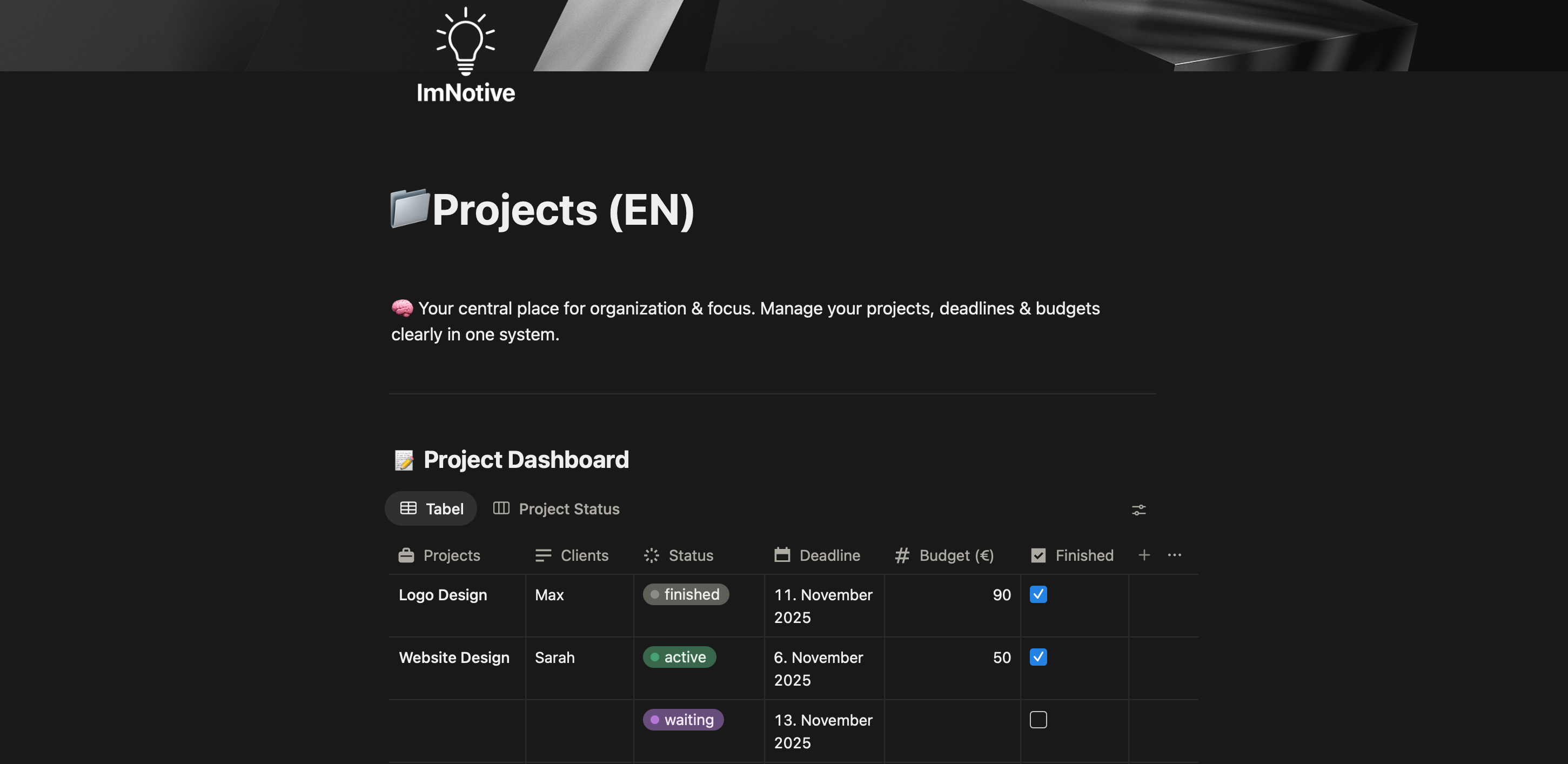Open the Project Dashboard heading
The width and height of the screenshot is (1568, 764).
526,460
